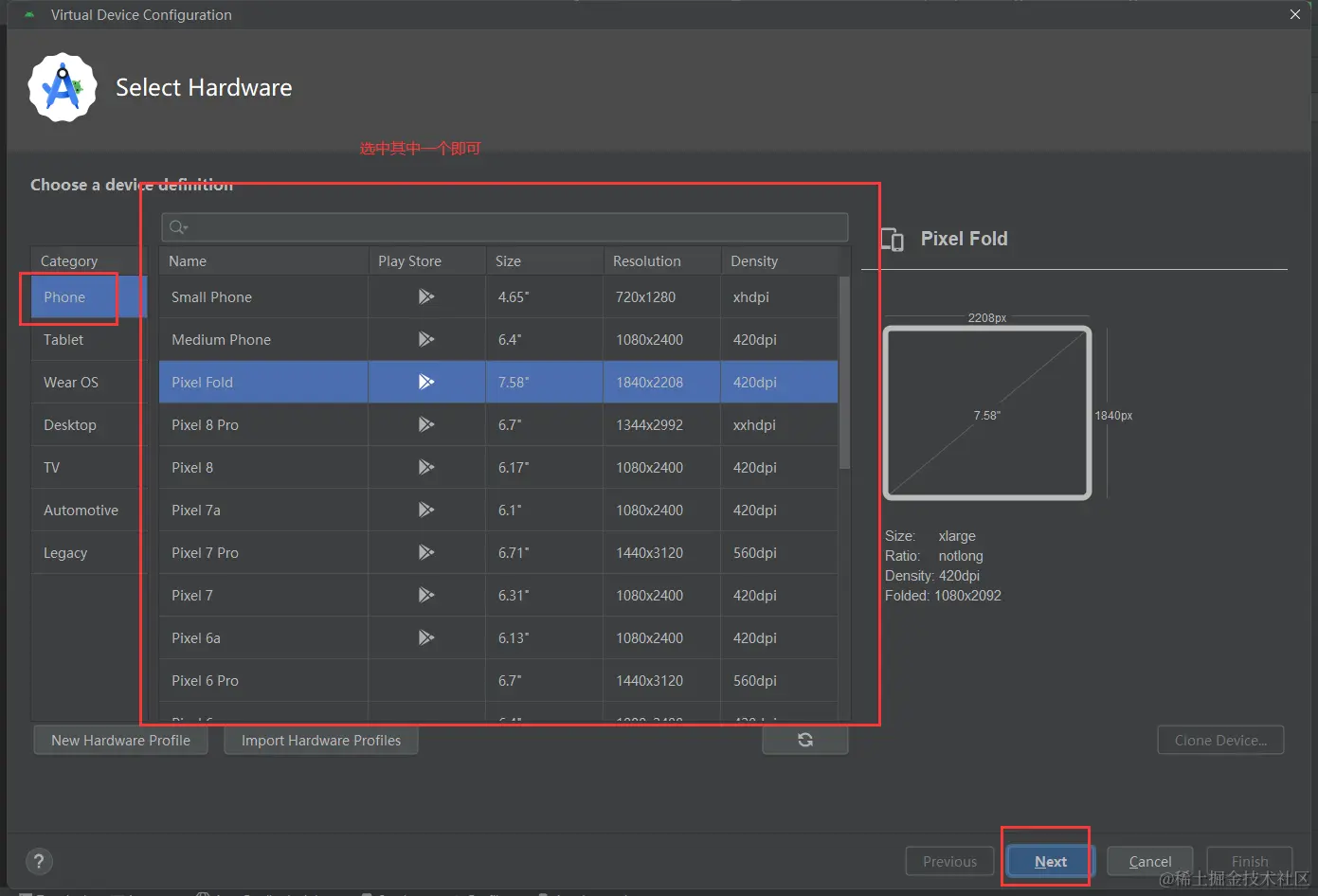Click the Folded: 1080x2092 detail text
The image size is (1318, 896).
point(943,595)
